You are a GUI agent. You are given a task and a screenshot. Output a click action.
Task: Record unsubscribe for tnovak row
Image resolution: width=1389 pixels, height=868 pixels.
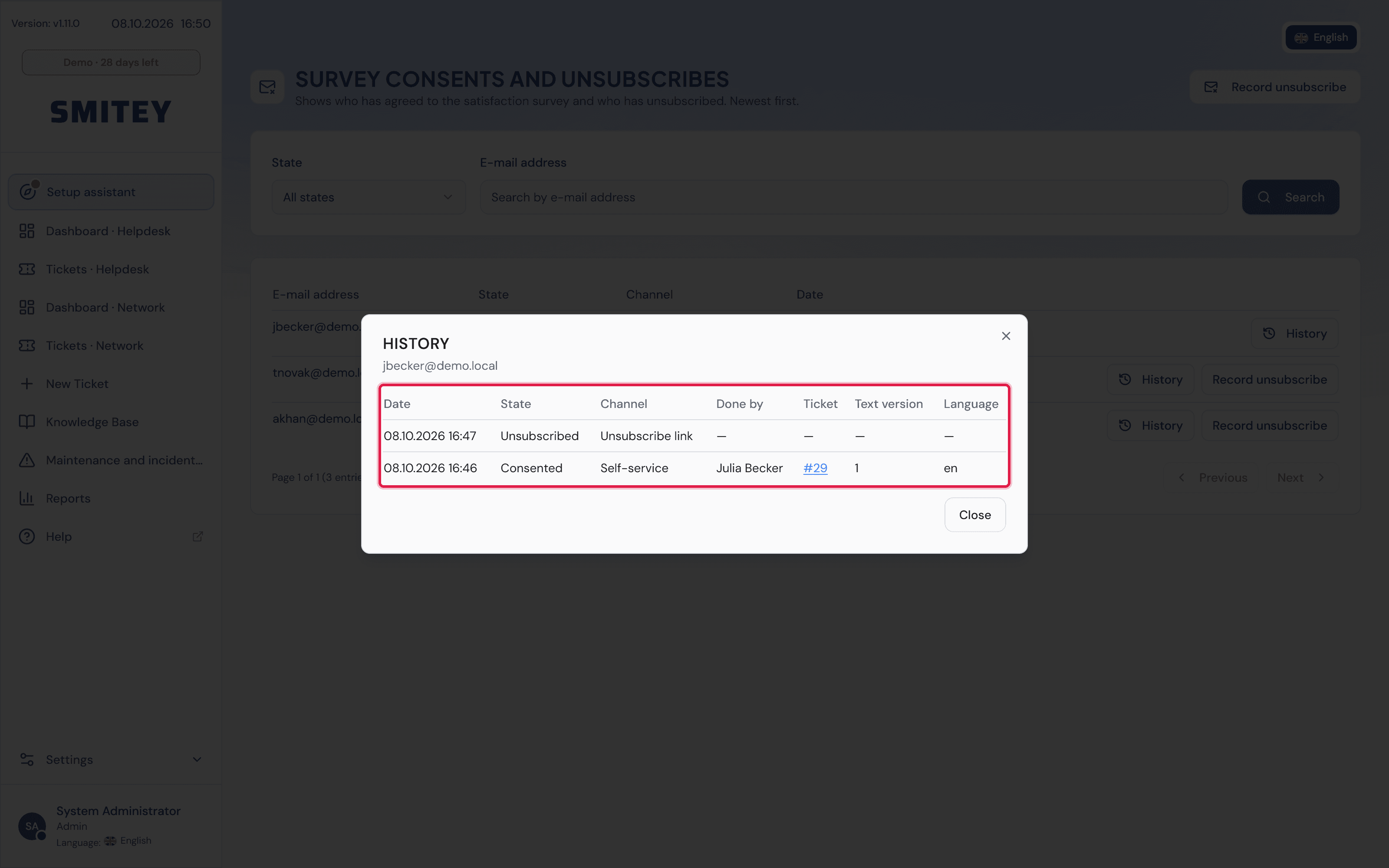tap(1270, 379)
